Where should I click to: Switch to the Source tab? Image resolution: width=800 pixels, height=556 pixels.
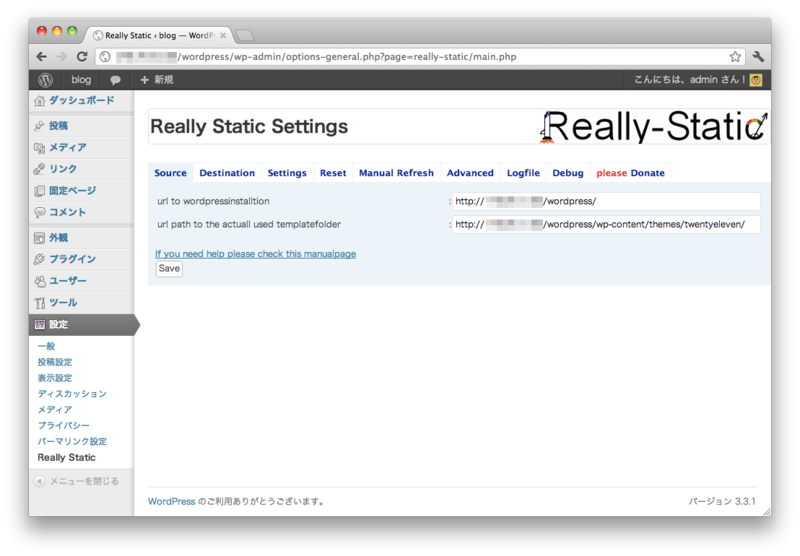tap(170, 173)
